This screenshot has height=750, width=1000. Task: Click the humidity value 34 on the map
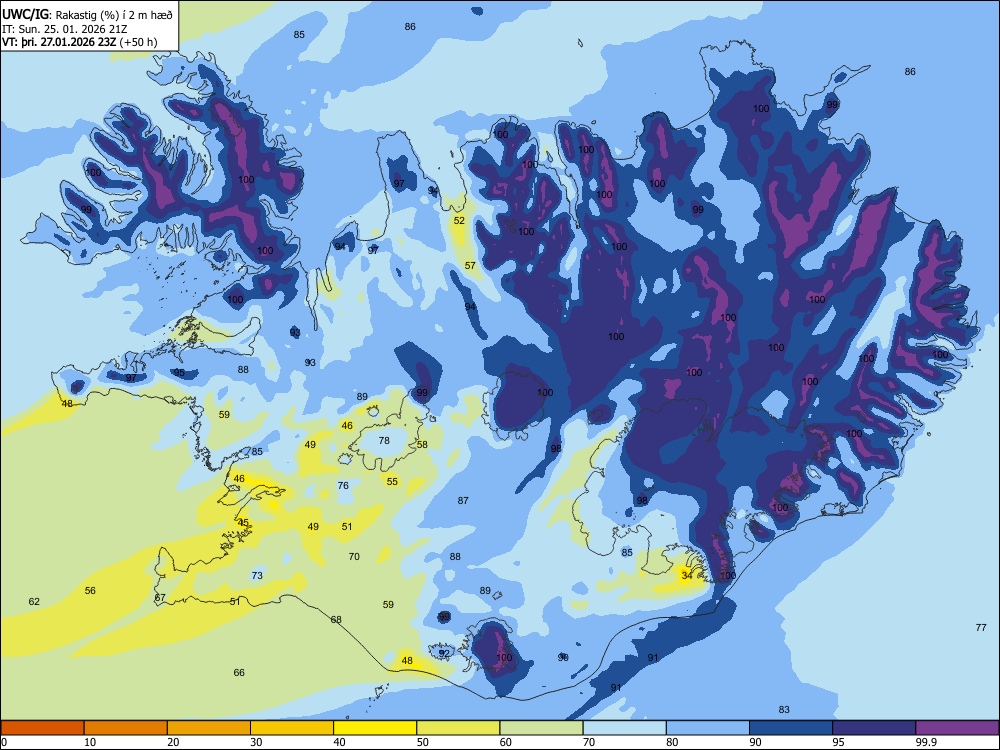686,575
